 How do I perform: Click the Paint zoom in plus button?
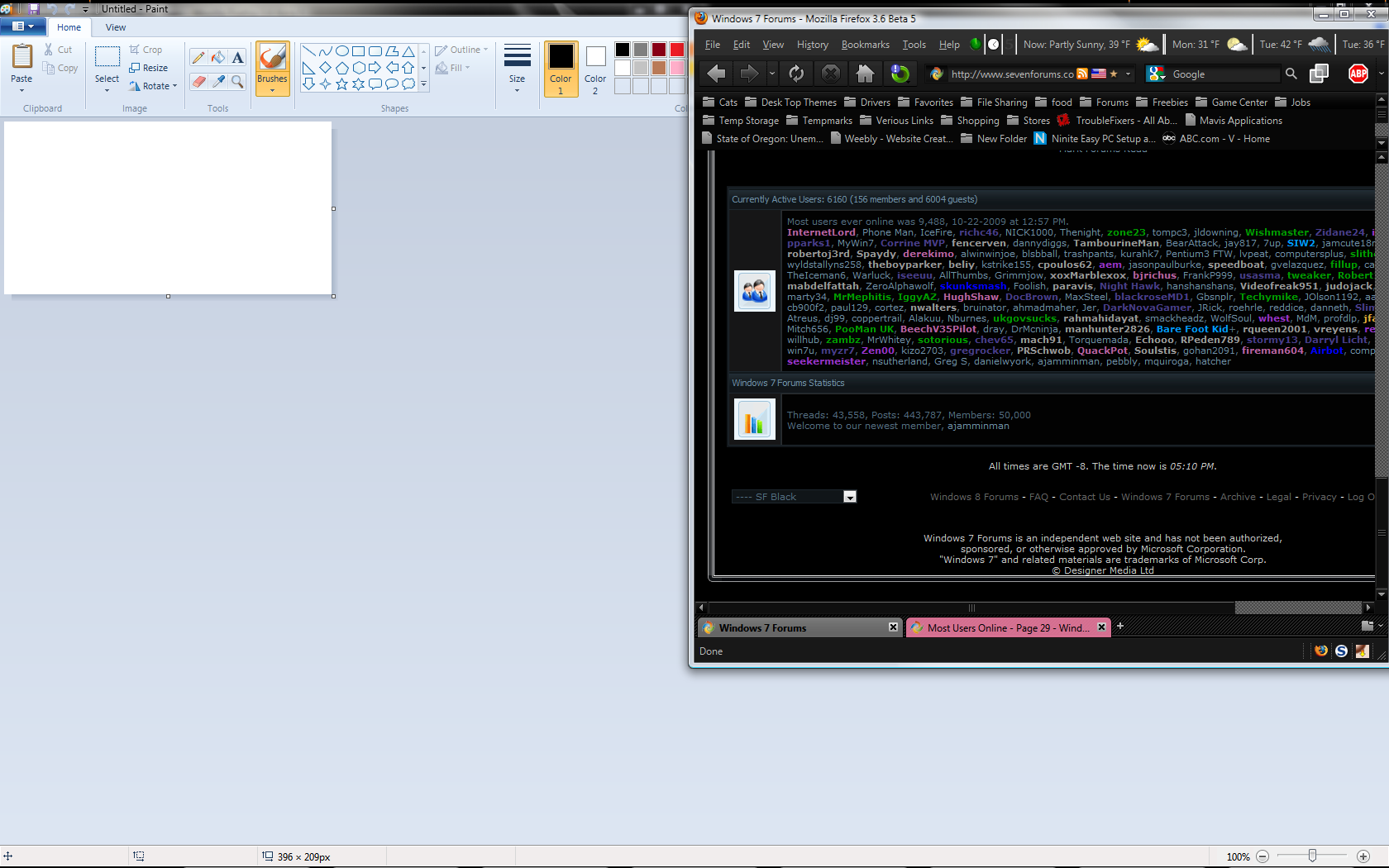[1363, 856]
